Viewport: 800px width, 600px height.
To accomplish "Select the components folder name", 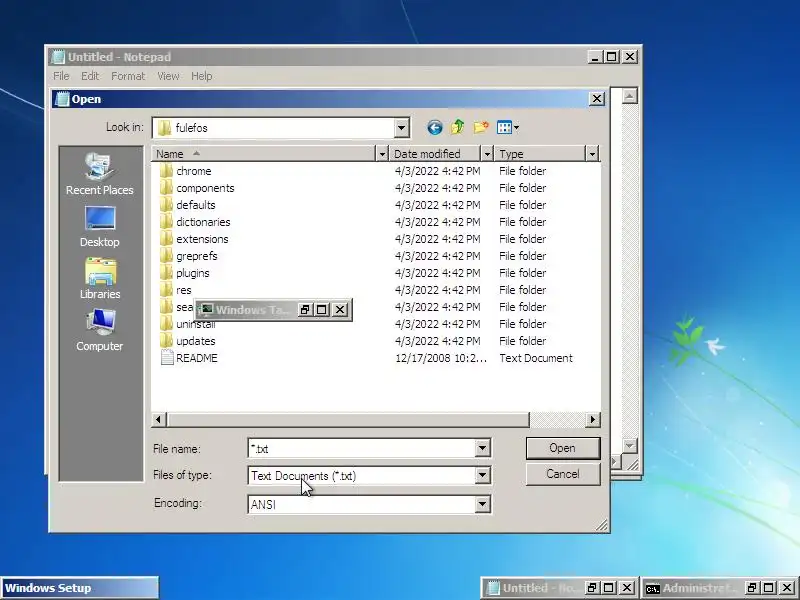I will point(205,188).
